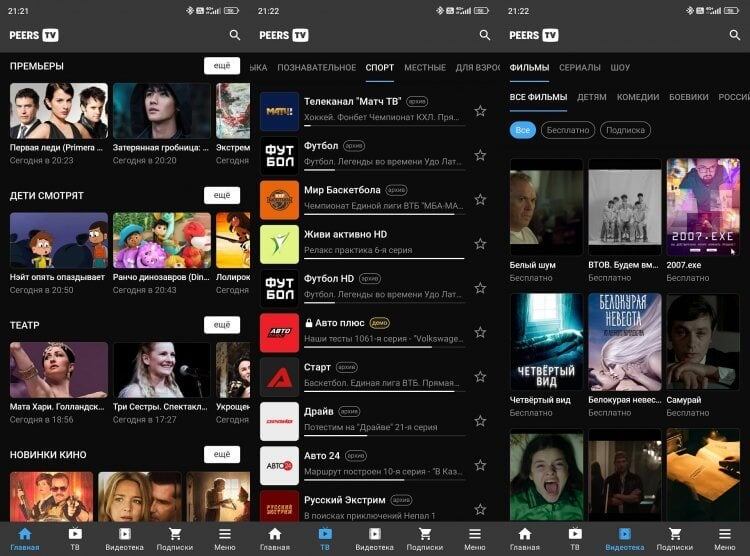The width and height of the screenshot is (750, 556).
Task: Select the Все filter chip
Action: coord(522,130)
